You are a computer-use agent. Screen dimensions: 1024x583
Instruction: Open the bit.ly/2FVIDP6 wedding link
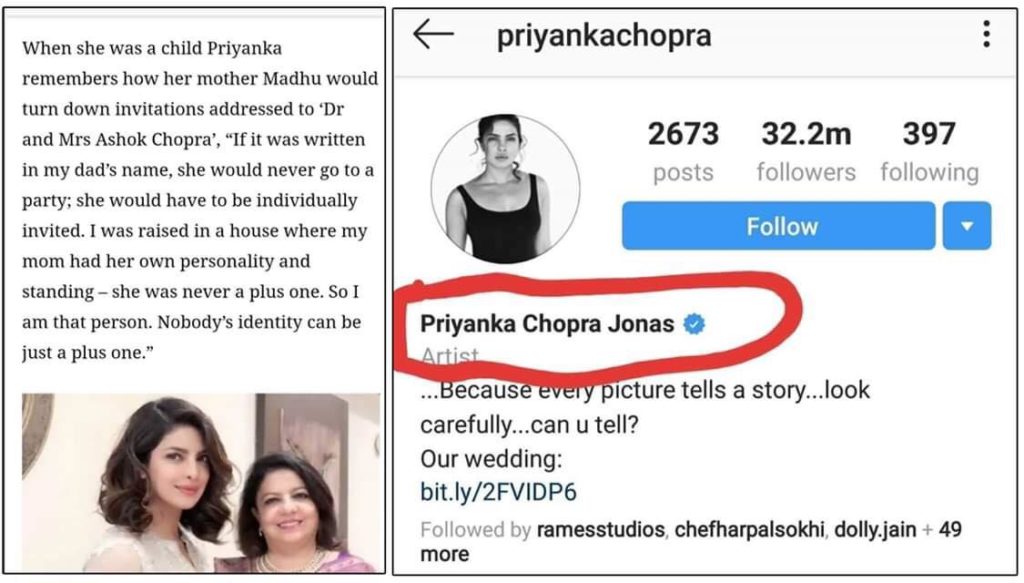coord(498,492)
